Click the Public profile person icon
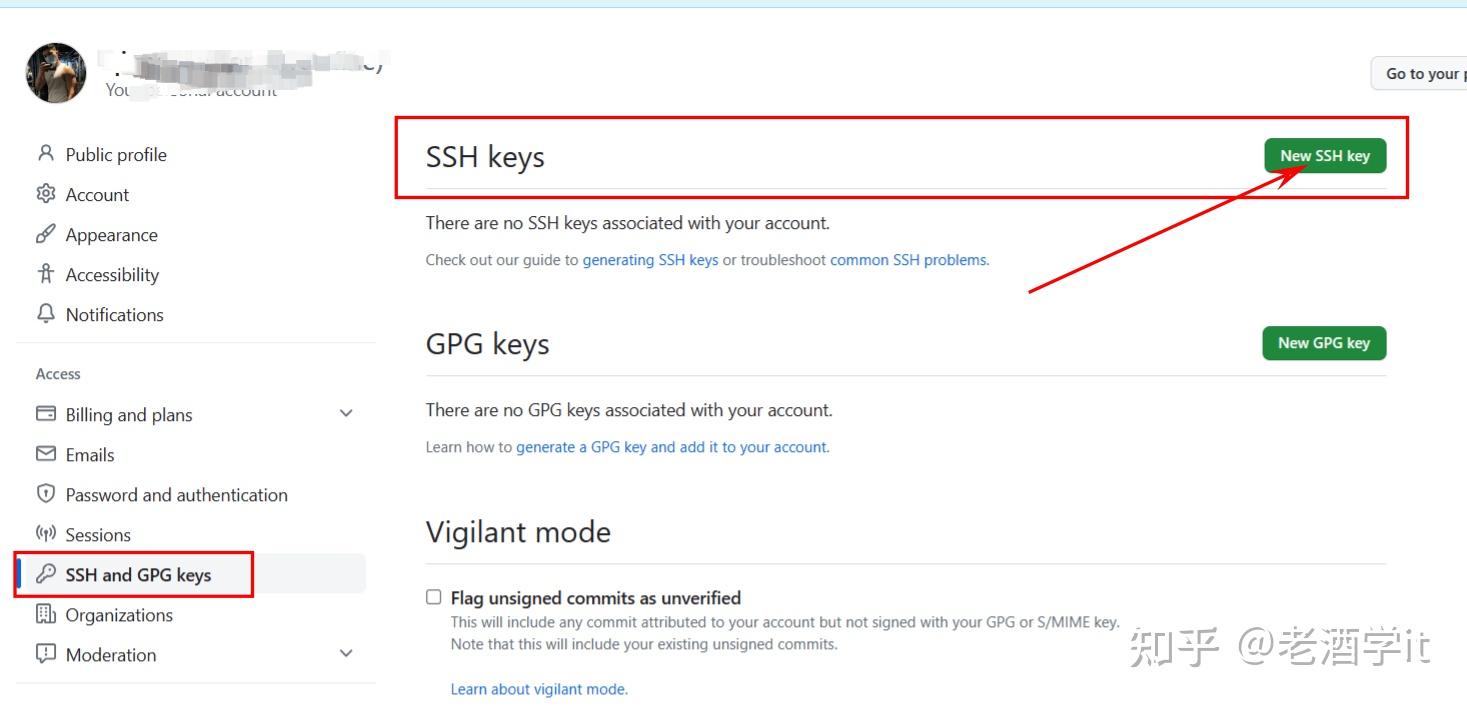1467x706 pixels. pyautogui.click(x=45, y=154)
